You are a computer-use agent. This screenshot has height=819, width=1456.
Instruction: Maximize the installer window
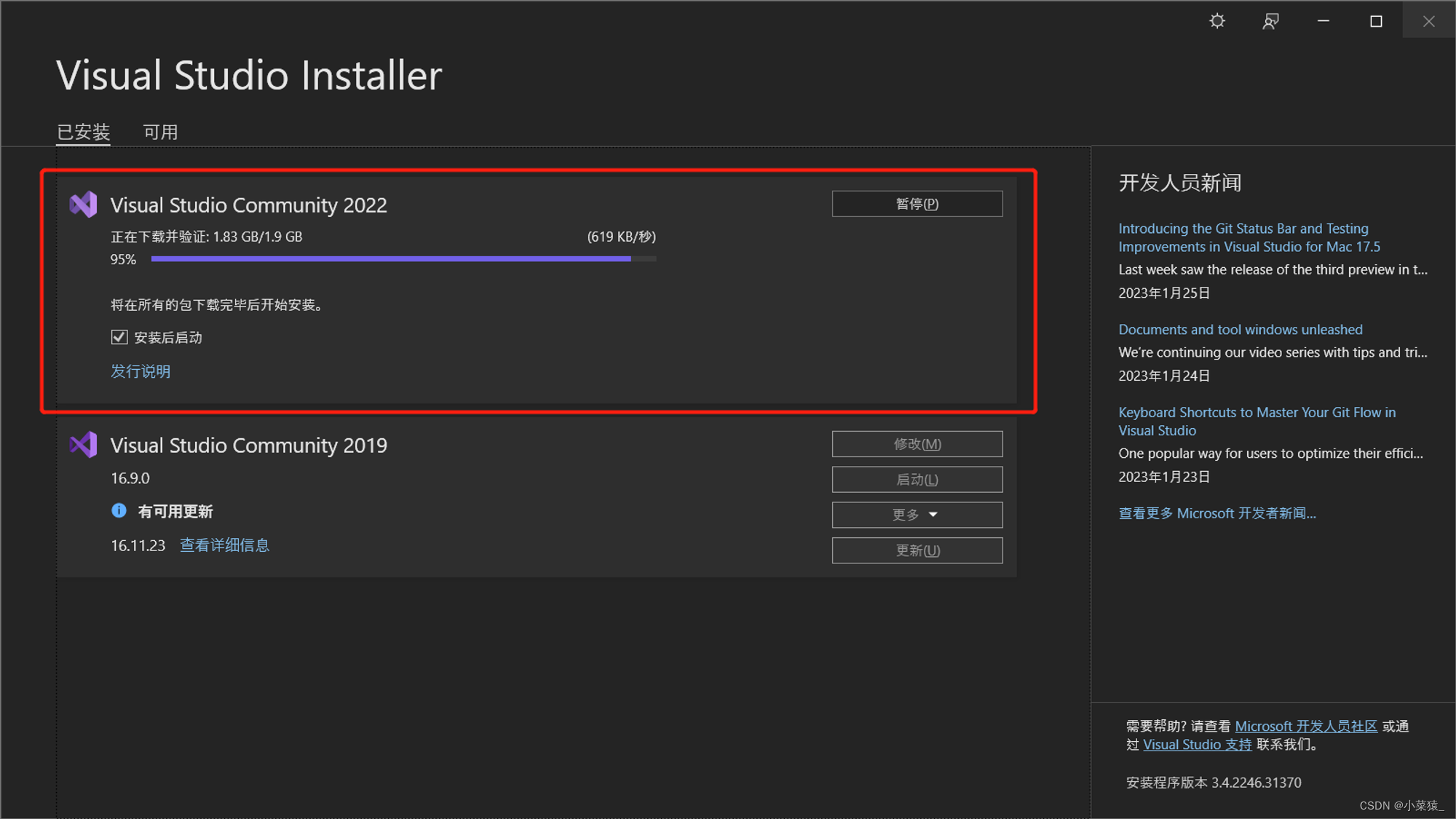coord(1376,21)
